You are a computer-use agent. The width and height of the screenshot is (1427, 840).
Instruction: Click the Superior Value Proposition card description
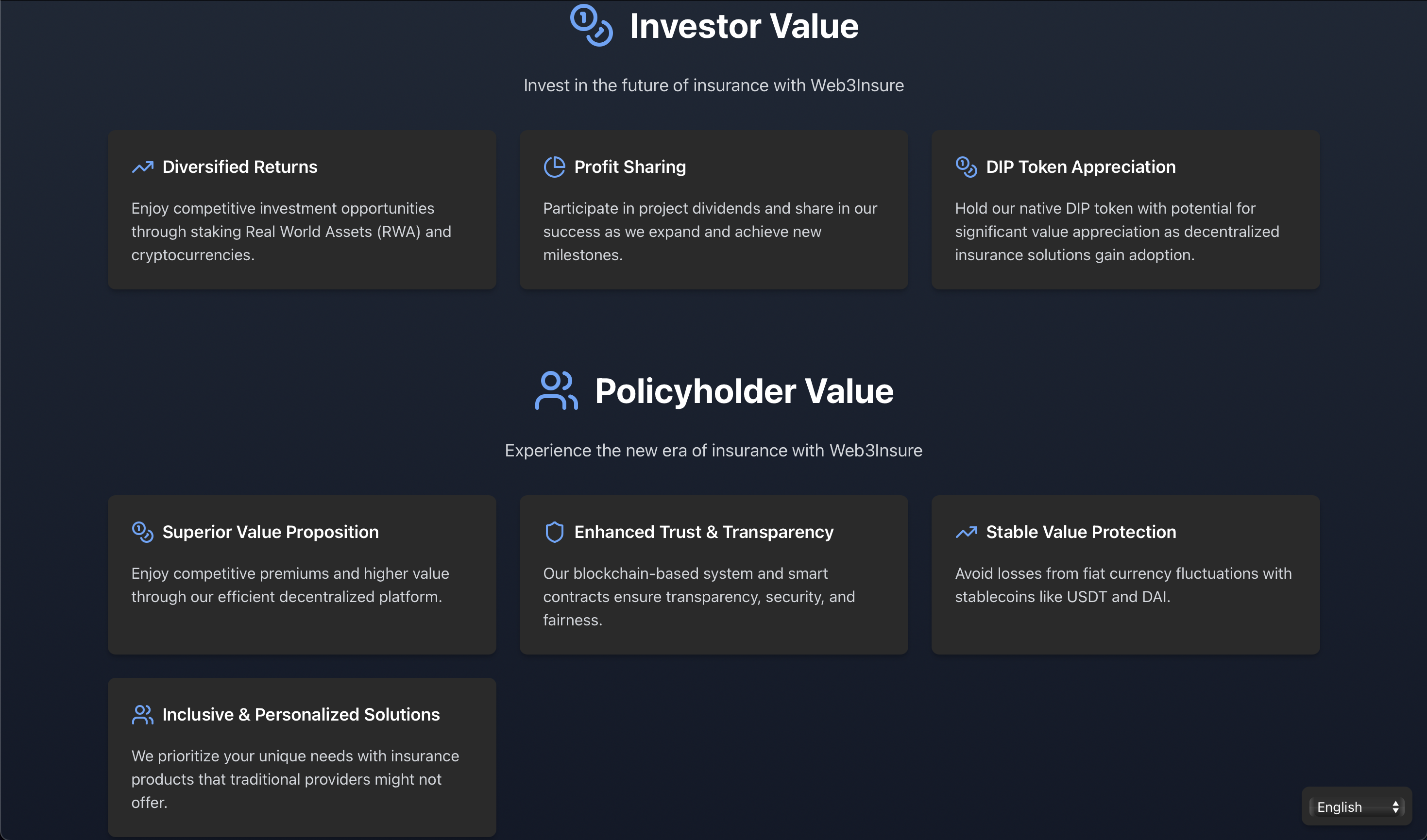pos(290,585)
